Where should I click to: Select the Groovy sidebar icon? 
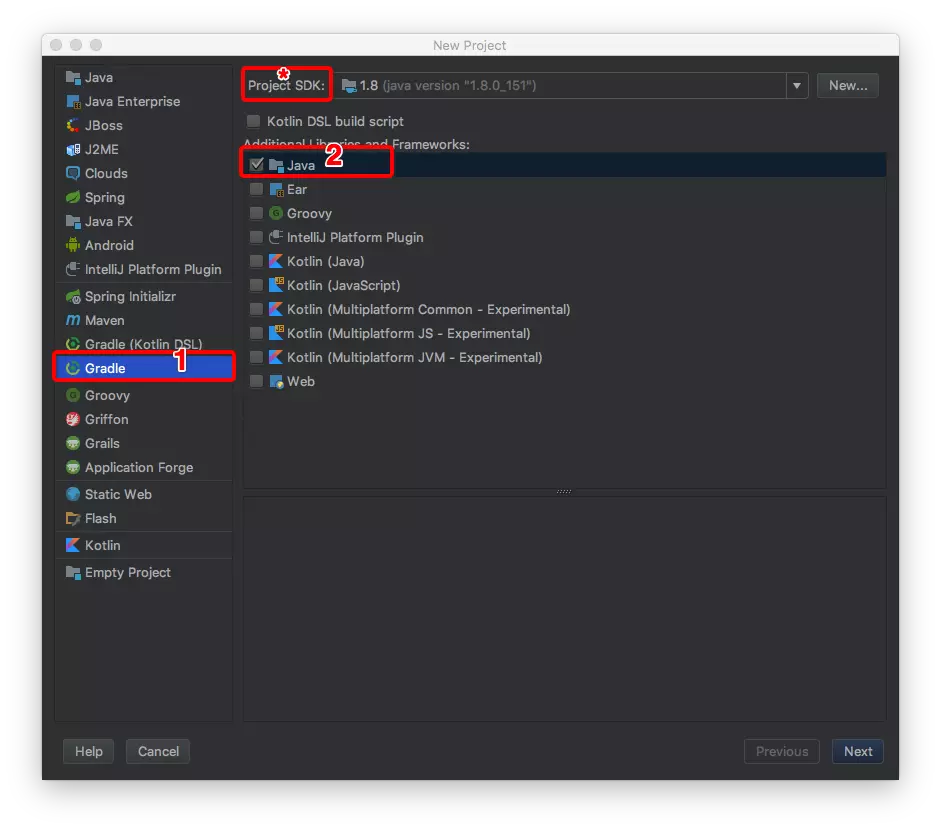pos(73,395)
